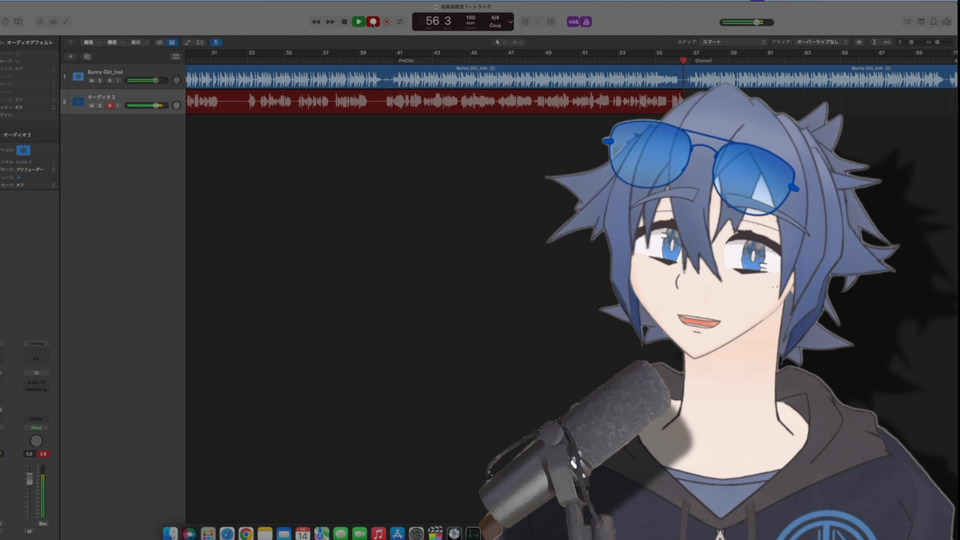Viewport: 960px width, 540px height.
Task: Click the Add Track plus button
Action: coord(70,56)
